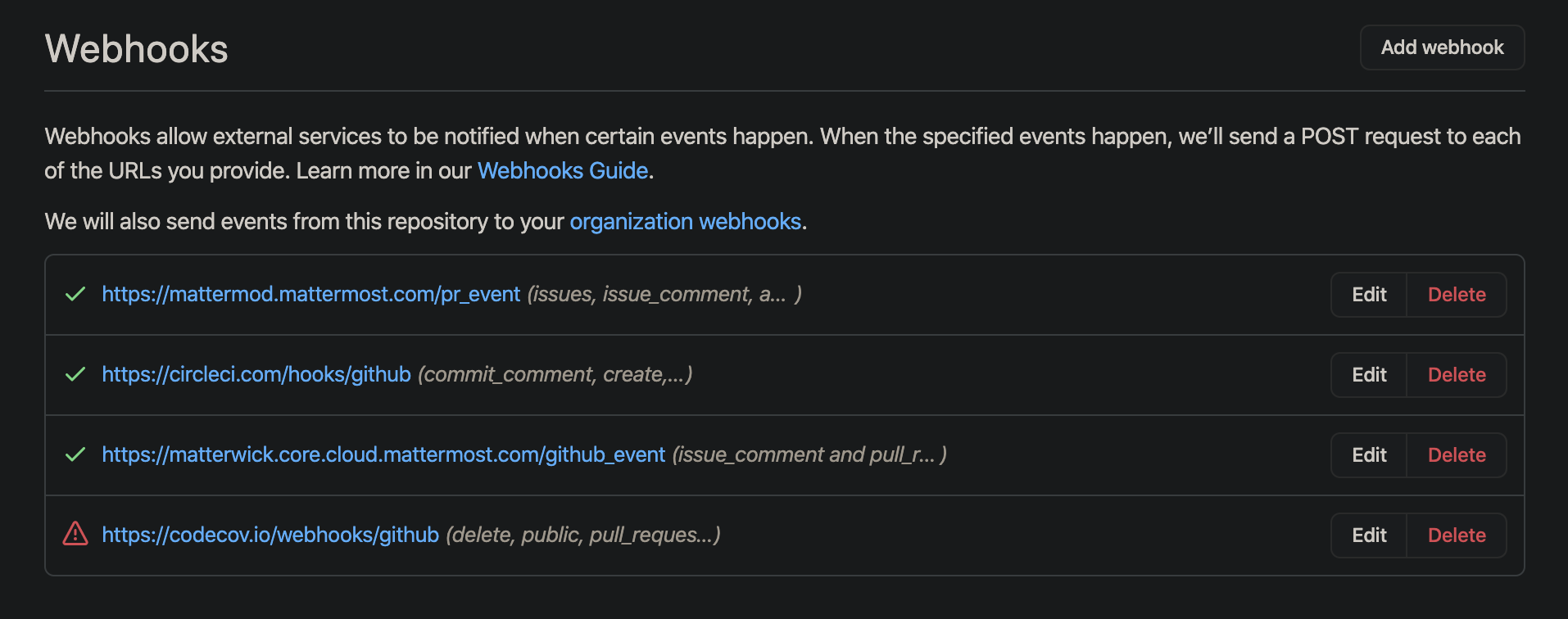1568x619 pixels.
Task: Open the codecov.io/webhooks/github webhook URL
Action: (270, 535)
